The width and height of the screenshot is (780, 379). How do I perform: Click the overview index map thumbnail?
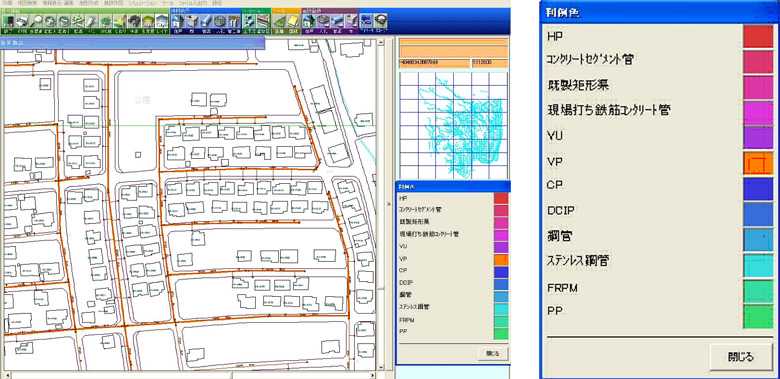pyautogui.click(x=453, y=126)
